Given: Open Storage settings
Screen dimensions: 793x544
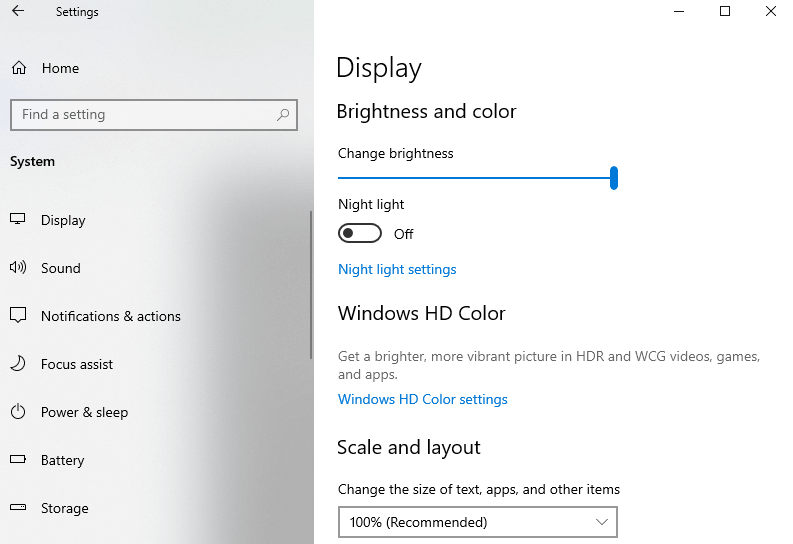Looking at the screenshot, I should (x=65, y=508).
